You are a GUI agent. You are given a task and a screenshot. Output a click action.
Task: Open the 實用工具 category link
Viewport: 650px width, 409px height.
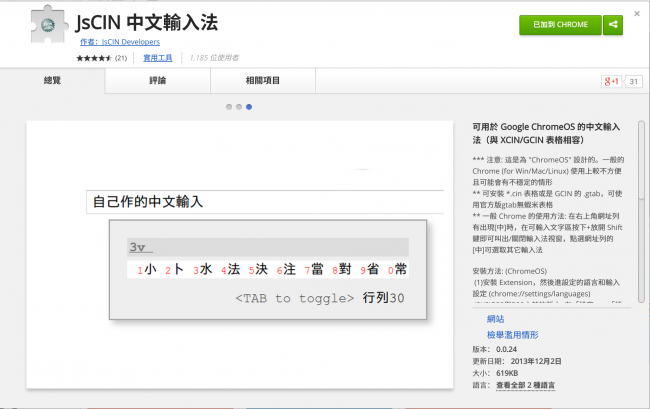(158, 58)
